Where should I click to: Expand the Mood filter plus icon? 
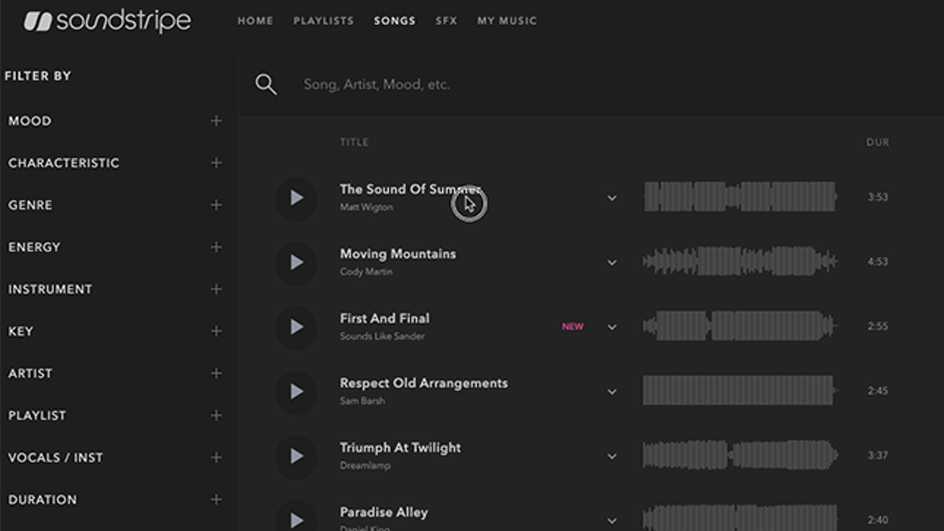(216, 121)
